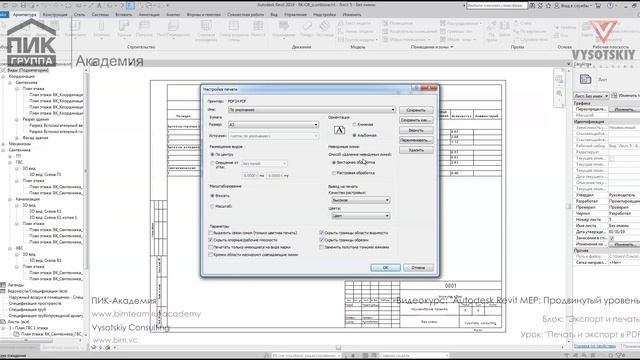Open the Имя setup name dropdown

pos(312,110)
